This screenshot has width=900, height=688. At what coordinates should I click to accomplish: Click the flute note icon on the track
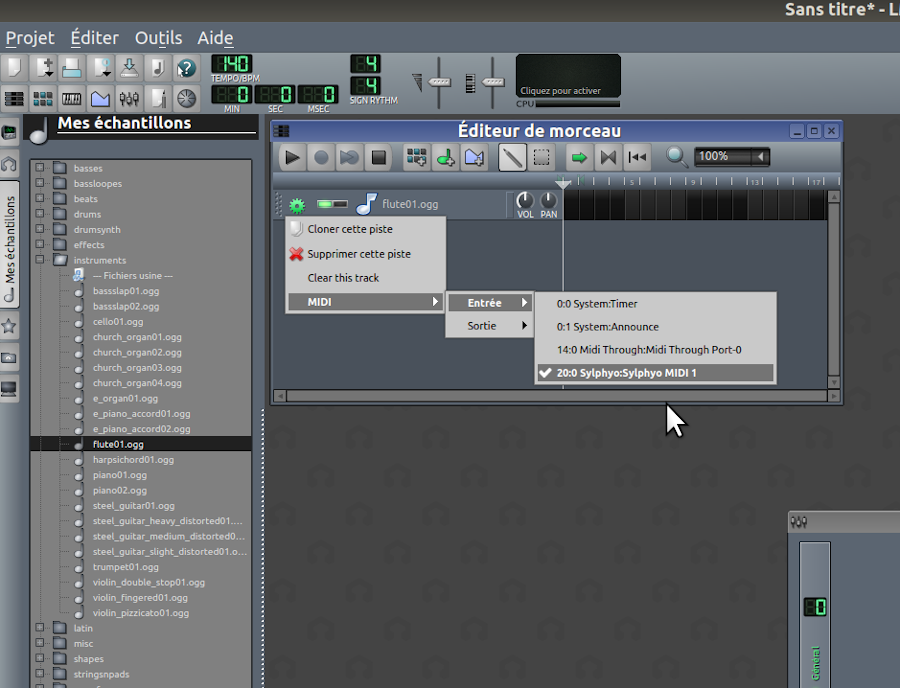(x=368, y=203)
